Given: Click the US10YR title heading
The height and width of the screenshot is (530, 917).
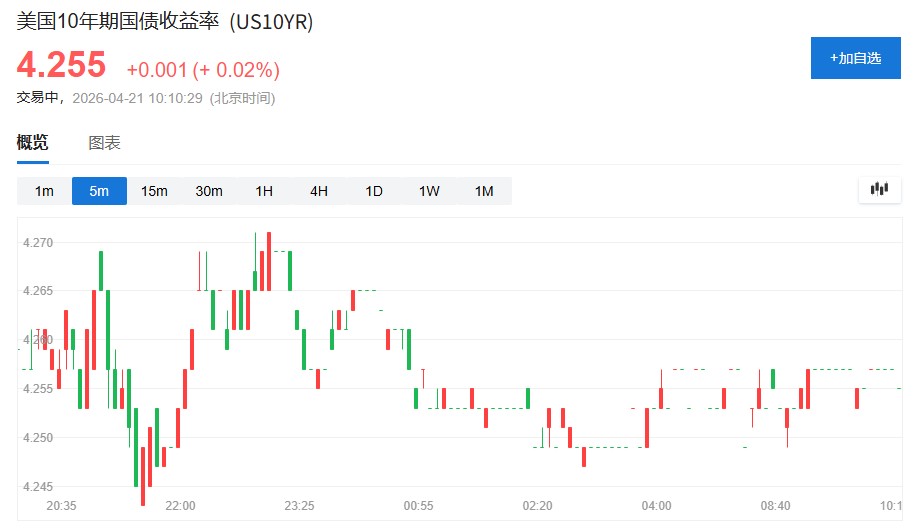Looking at the screenshot, I should (165, 22).
